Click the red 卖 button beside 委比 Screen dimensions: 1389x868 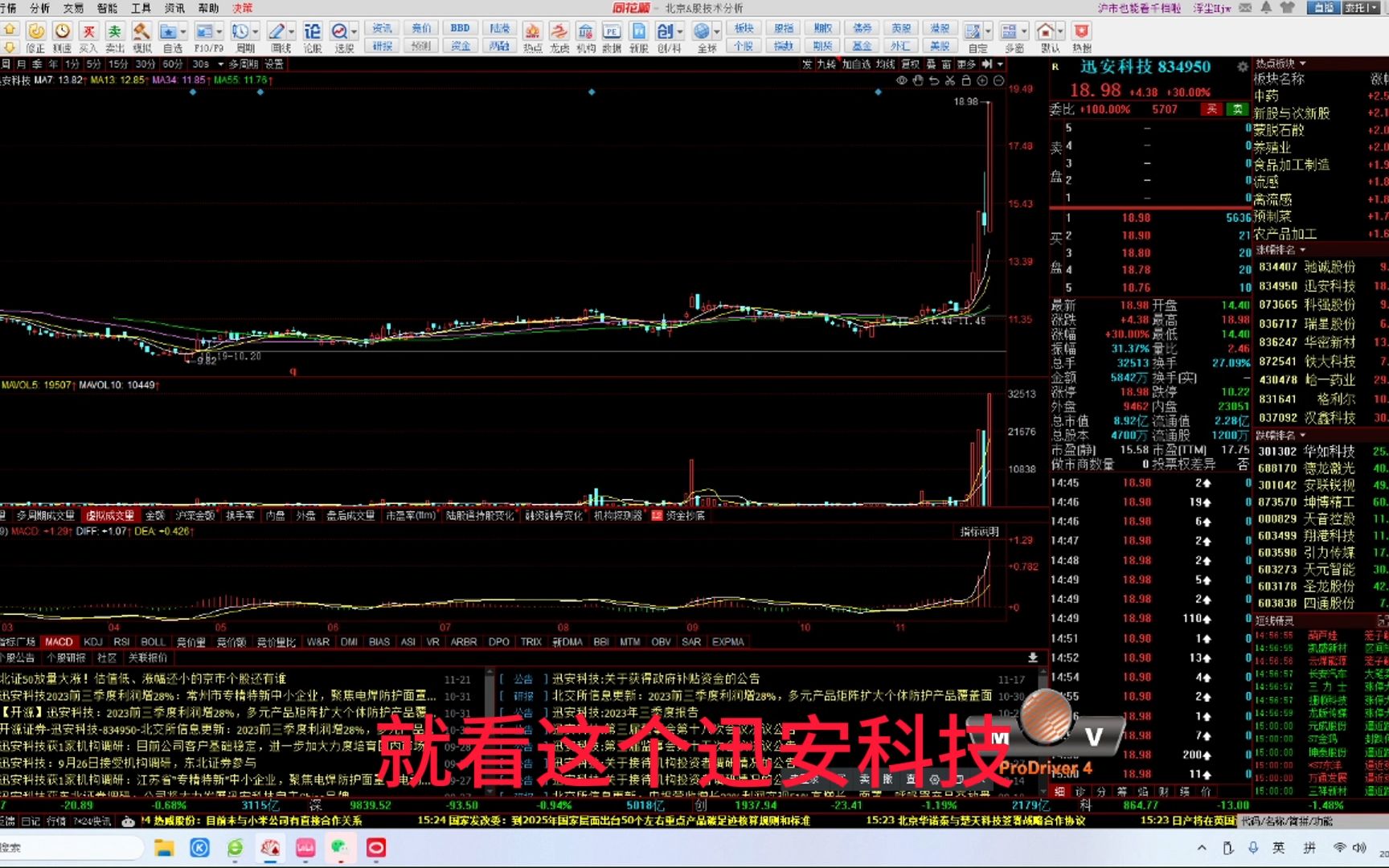1211,109
